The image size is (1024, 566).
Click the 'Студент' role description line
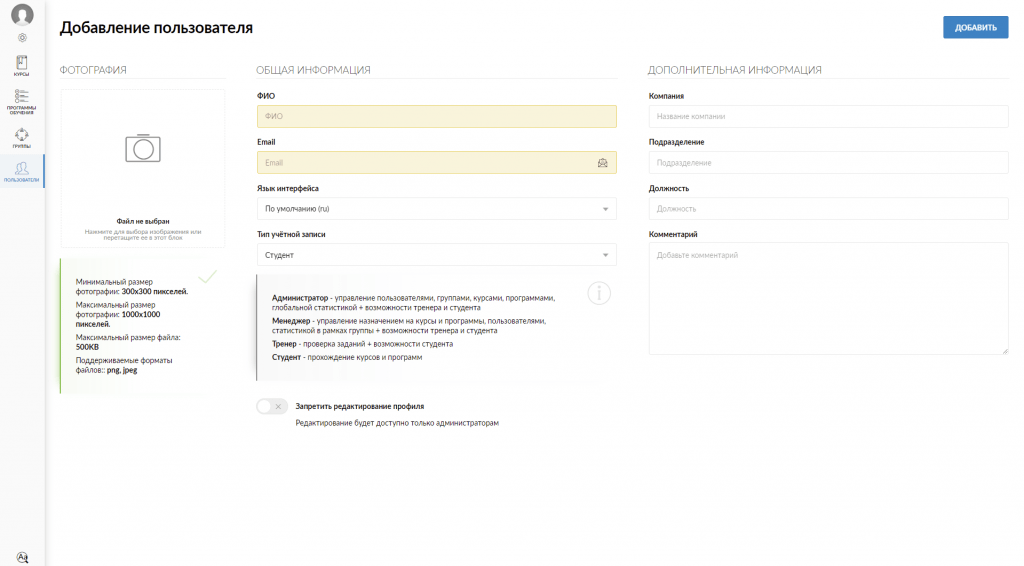[x=347, y=357]
